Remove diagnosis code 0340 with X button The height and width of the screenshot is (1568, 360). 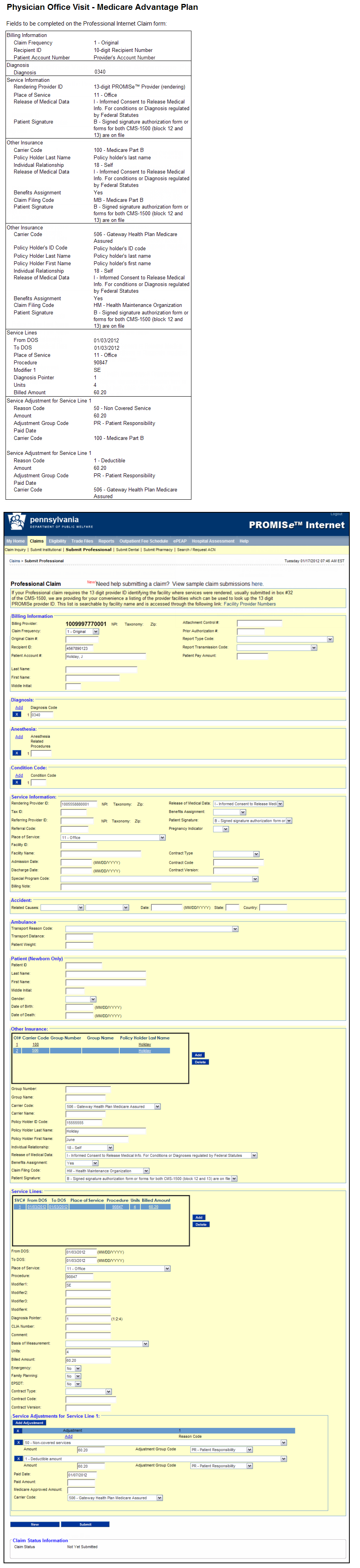(x=17, y=715)
